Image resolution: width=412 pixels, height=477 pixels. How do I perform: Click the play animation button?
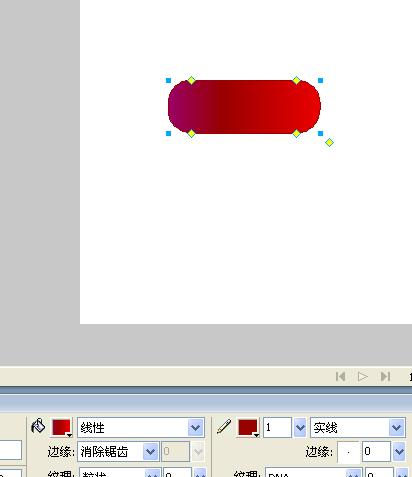363,377
